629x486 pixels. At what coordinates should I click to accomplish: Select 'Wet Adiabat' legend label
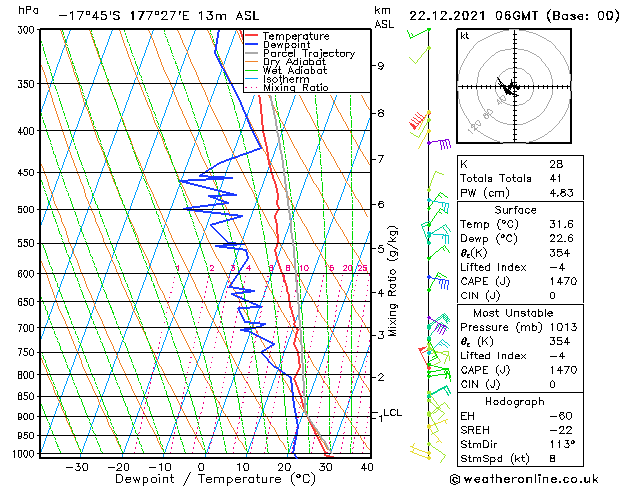click(295, 71)
